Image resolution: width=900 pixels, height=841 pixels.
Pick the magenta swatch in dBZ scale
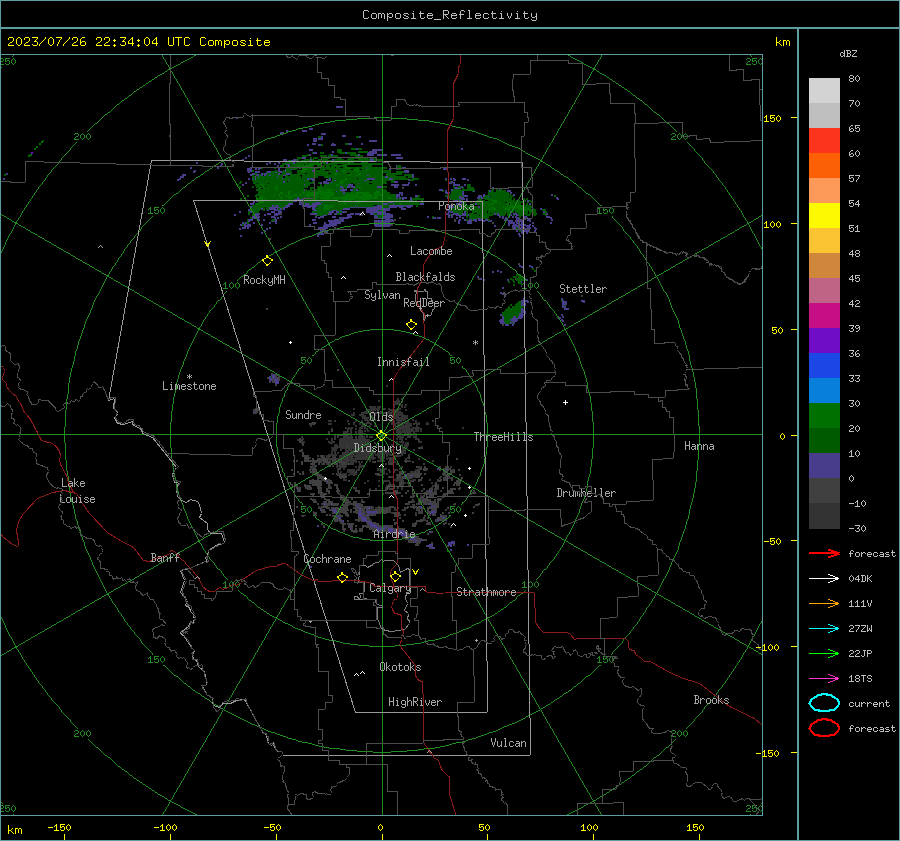pos(824,315)
